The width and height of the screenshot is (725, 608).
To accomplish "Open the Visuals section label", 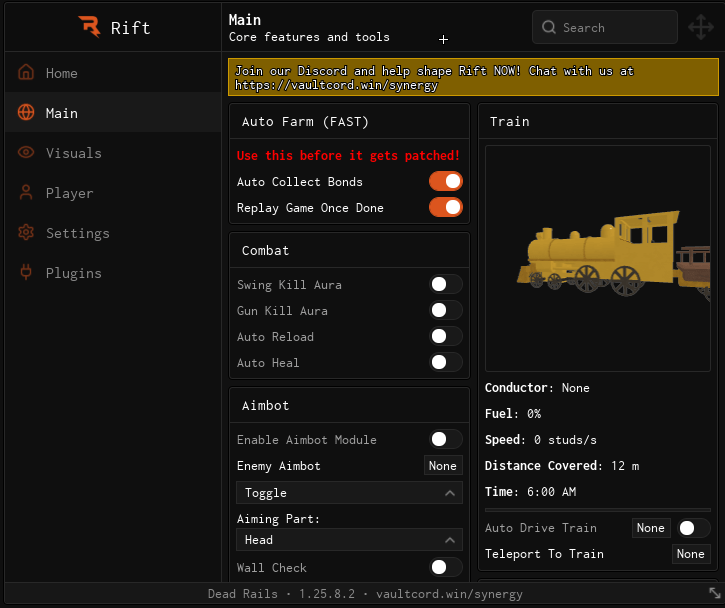I will (x=74, y=153).
